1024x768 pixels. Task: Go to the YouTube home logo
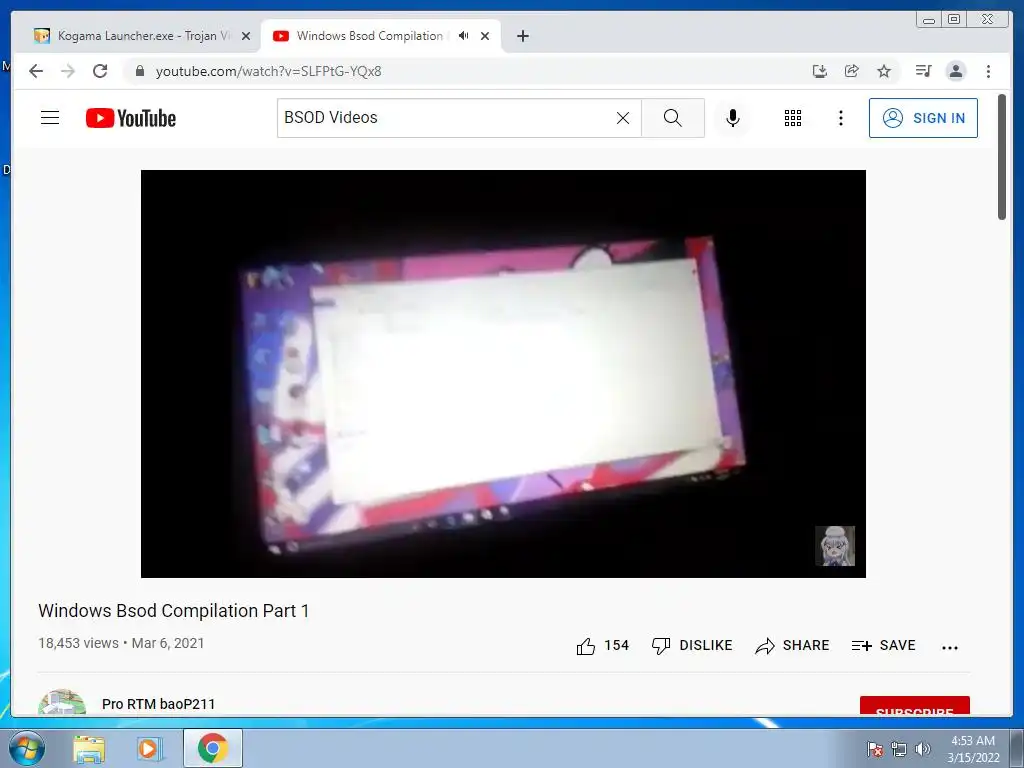(131, 118)
